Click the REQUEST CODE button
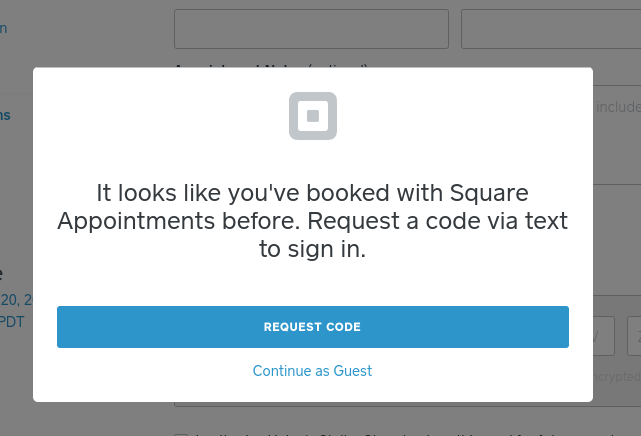 (313, 327)
